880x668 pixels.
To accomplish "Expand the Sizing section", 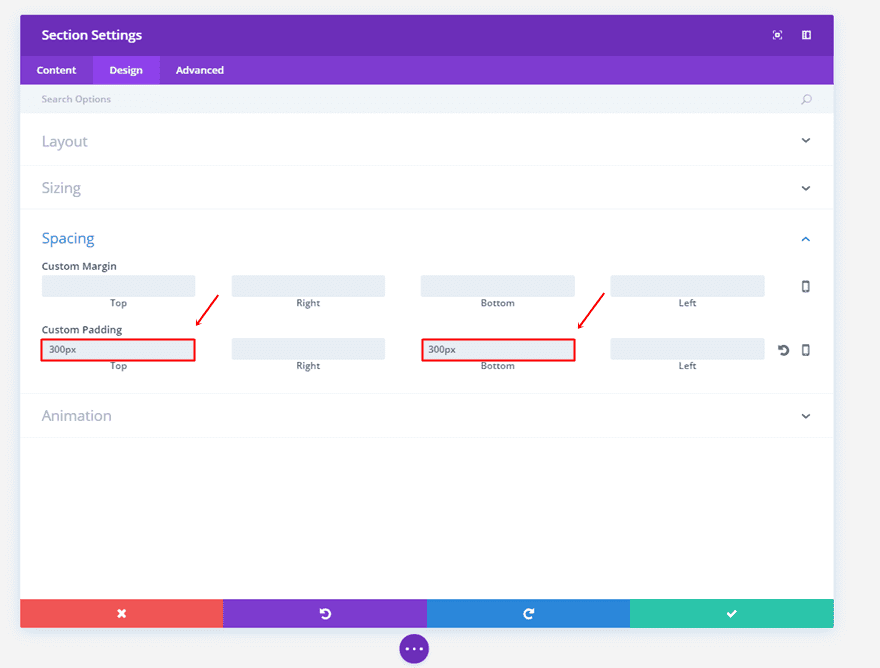I will [806, 187].
